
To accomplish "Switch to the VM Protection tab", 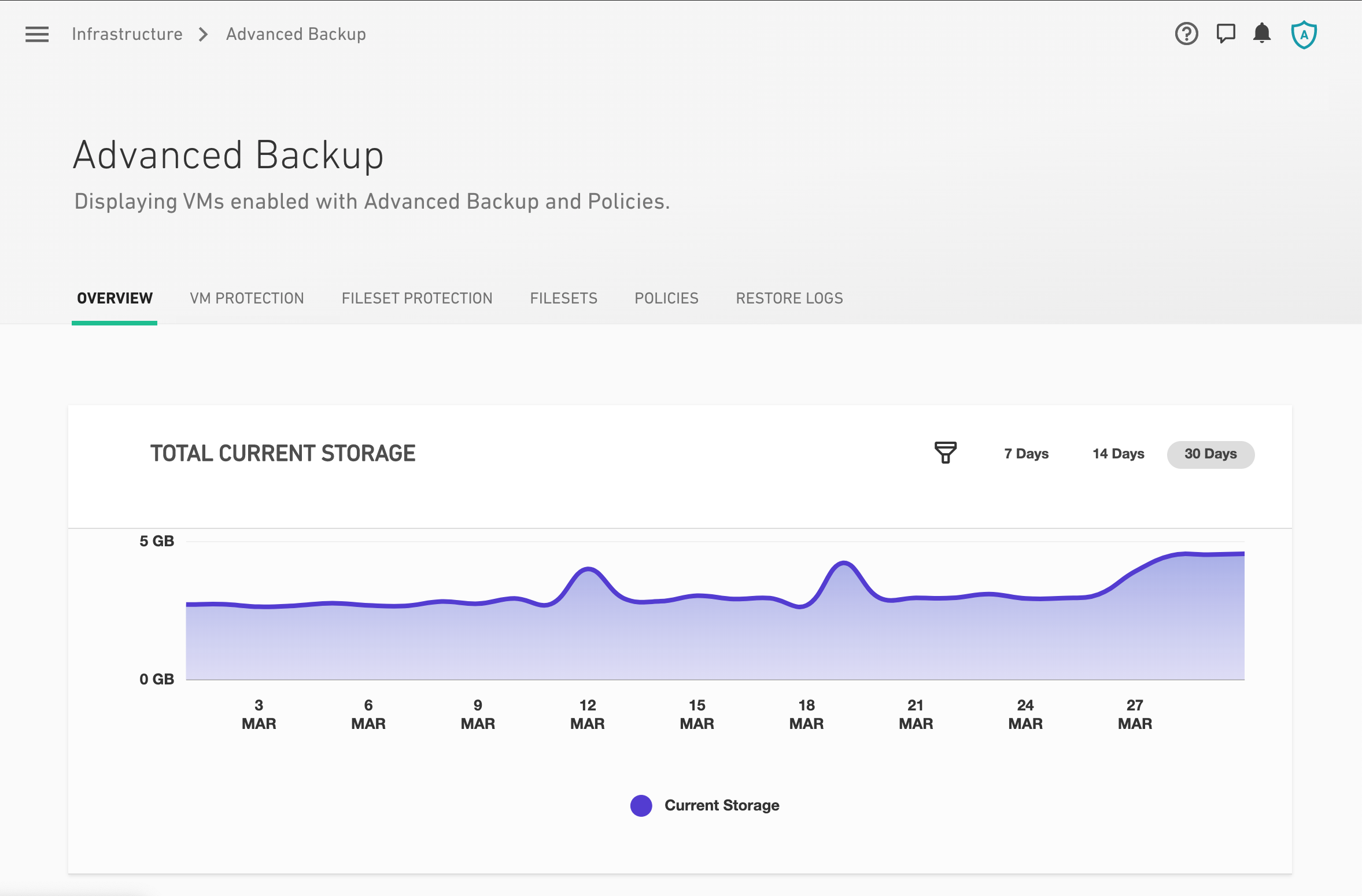I will pos(247,298).
